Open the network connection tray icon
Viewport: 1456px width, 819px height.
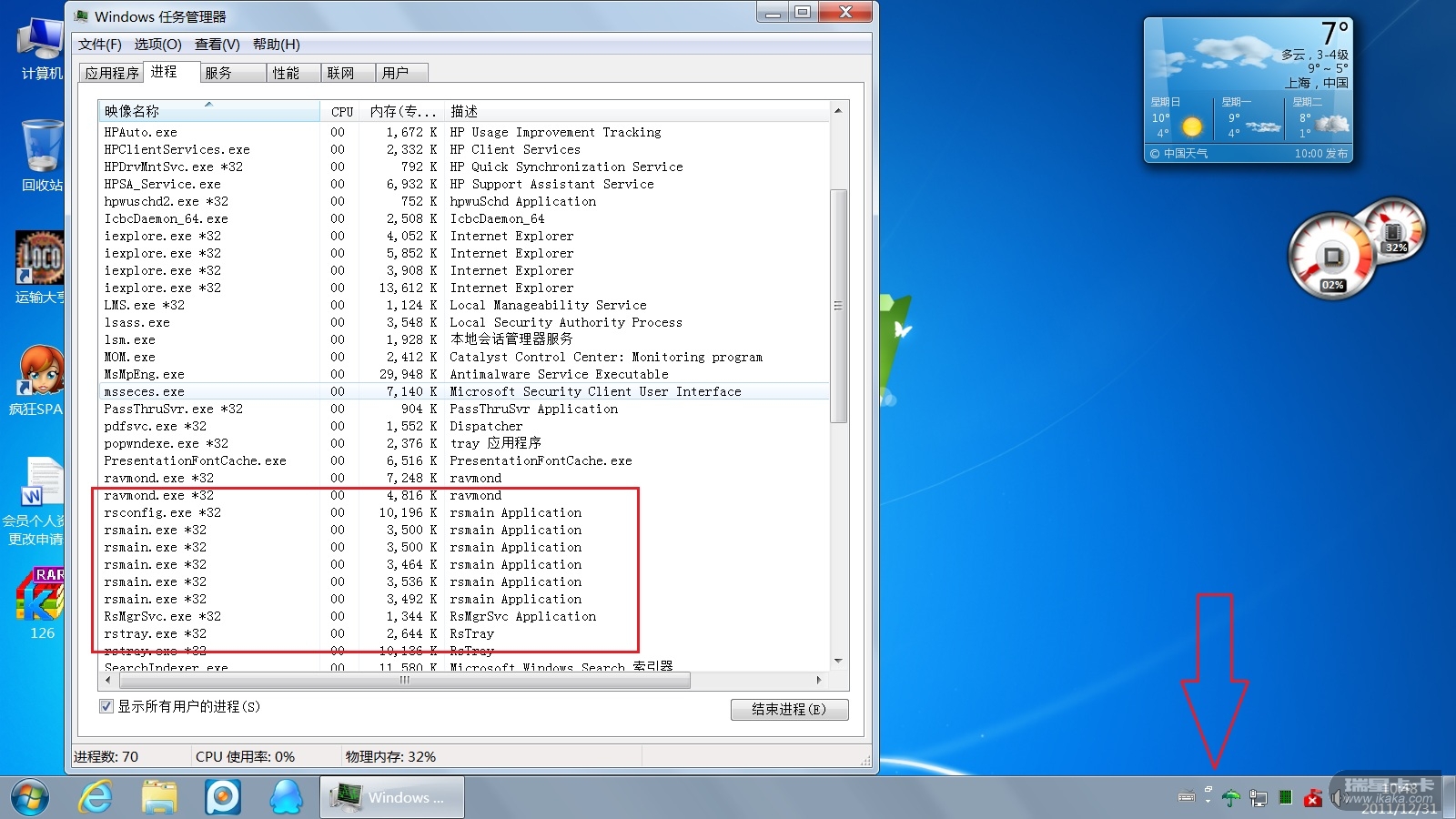click(x=1259, y=798)
